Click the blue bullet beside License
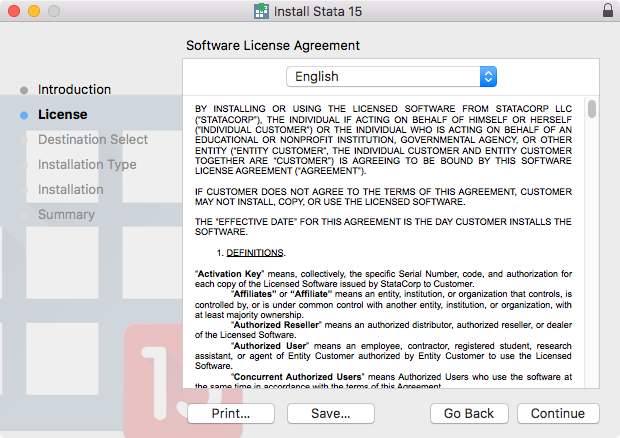620x438 pixels. tap(24, 115)
